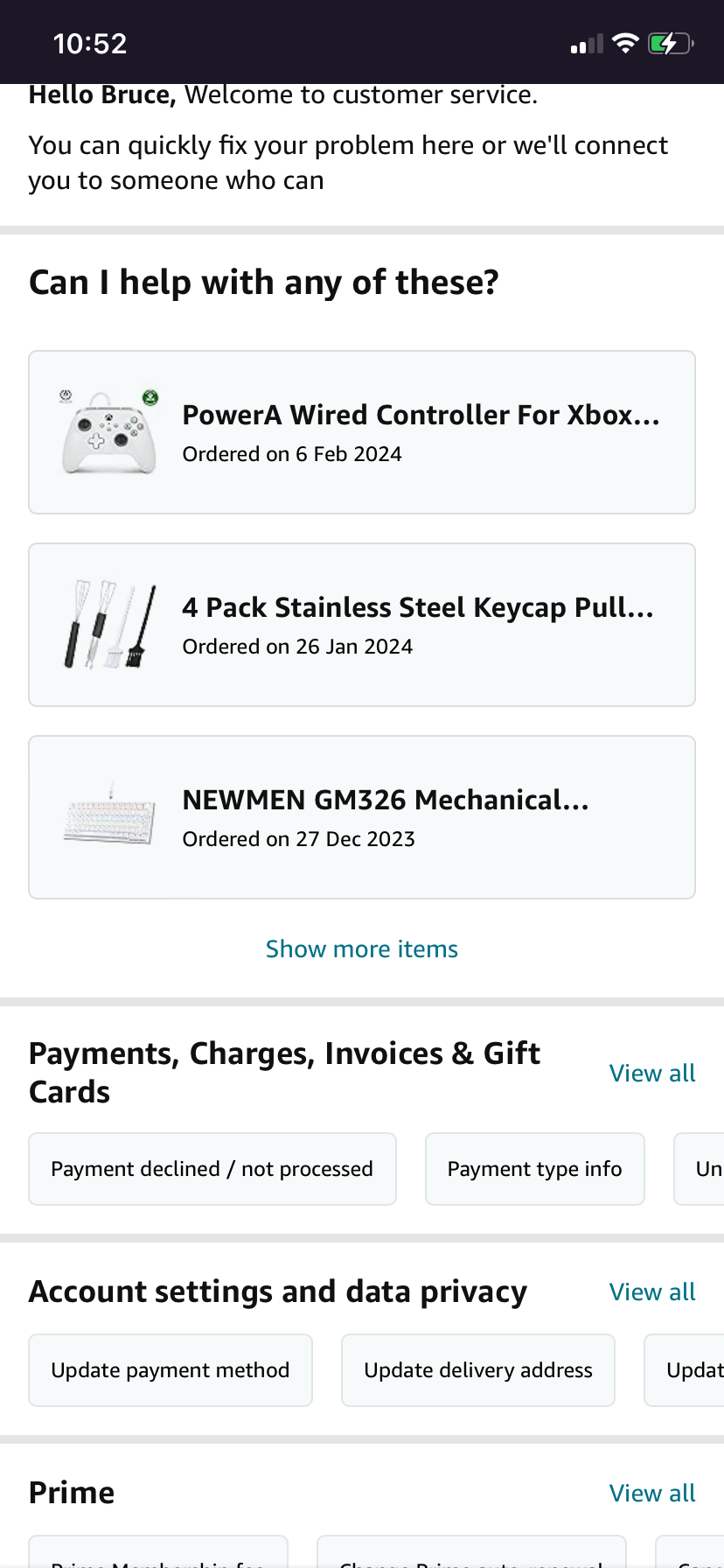The image size is (724, 1568).
Task: Tap the 10:52 clock in status bar
Action: coord(90,44)
